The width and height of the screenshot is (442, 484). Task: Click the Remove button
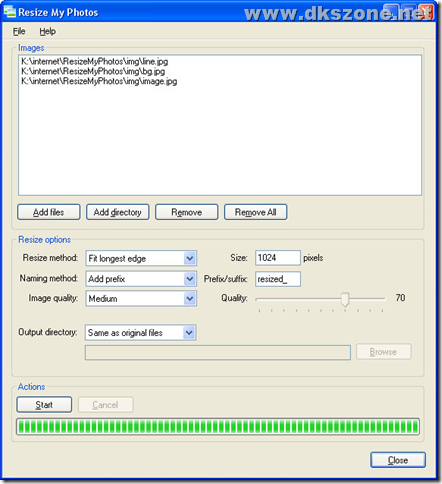[187, 212]
